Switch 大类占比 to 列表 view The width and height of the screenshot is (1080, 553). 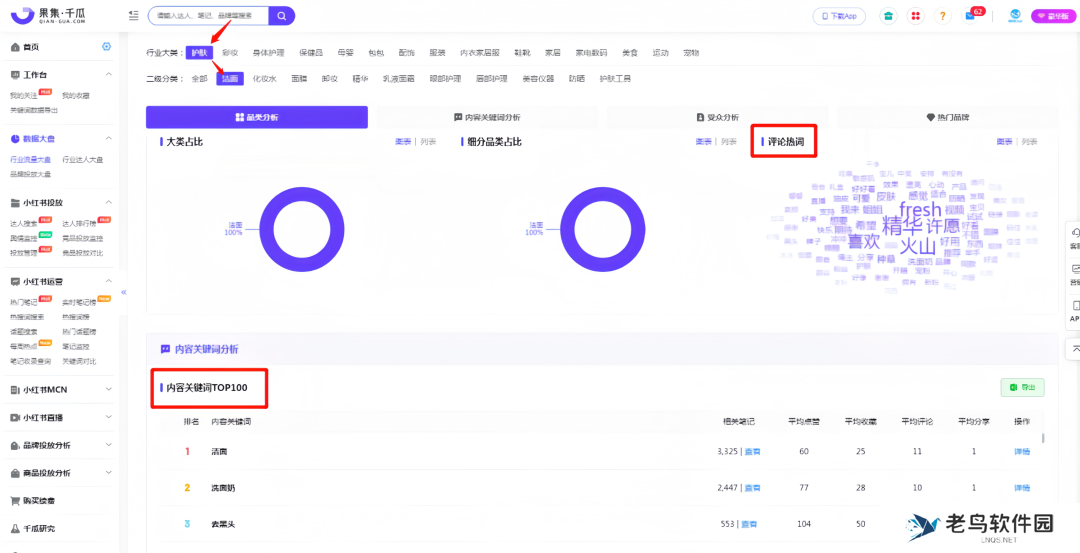[x=428, y=142]
